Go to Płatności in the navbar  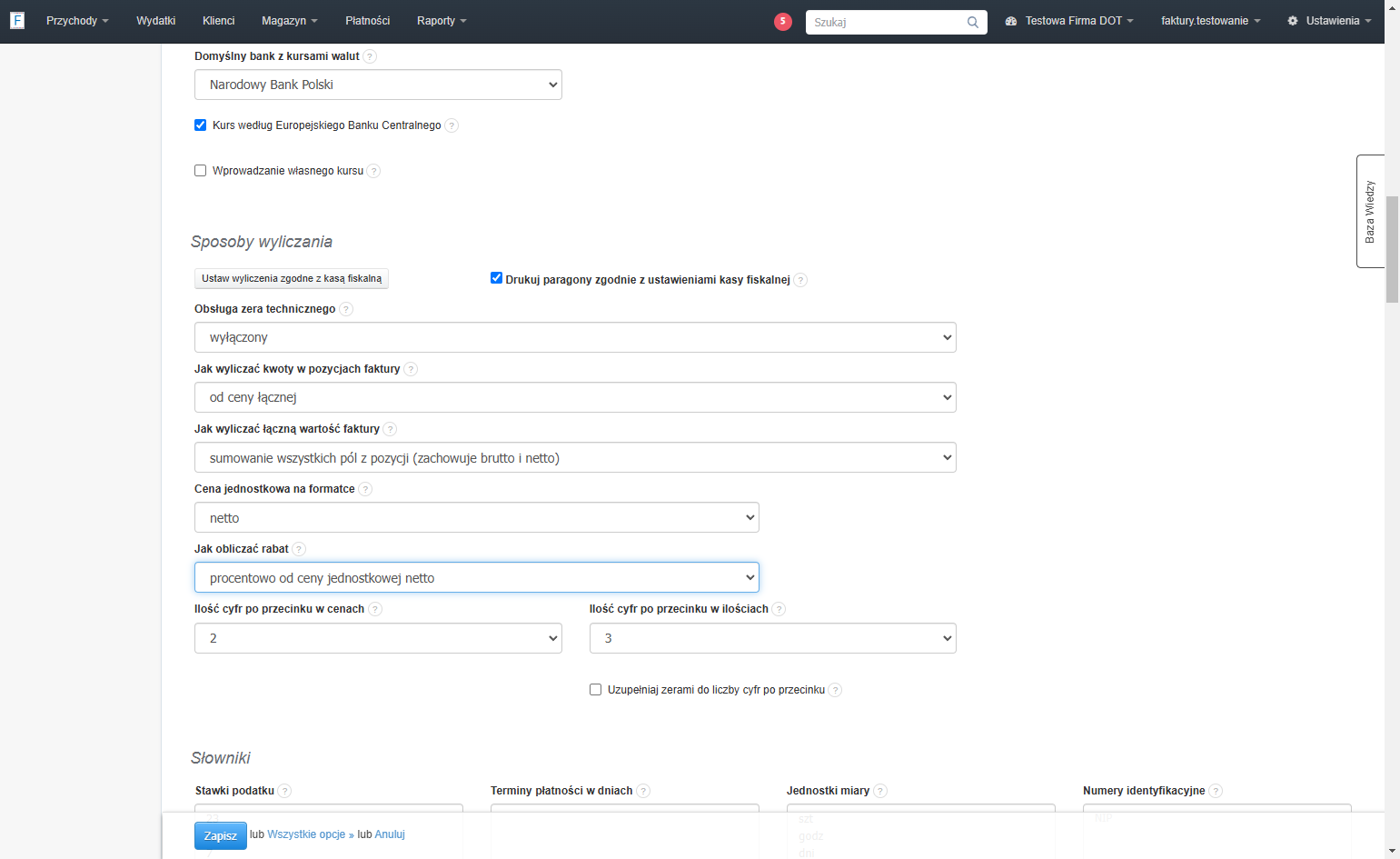[x=368, y=21]
